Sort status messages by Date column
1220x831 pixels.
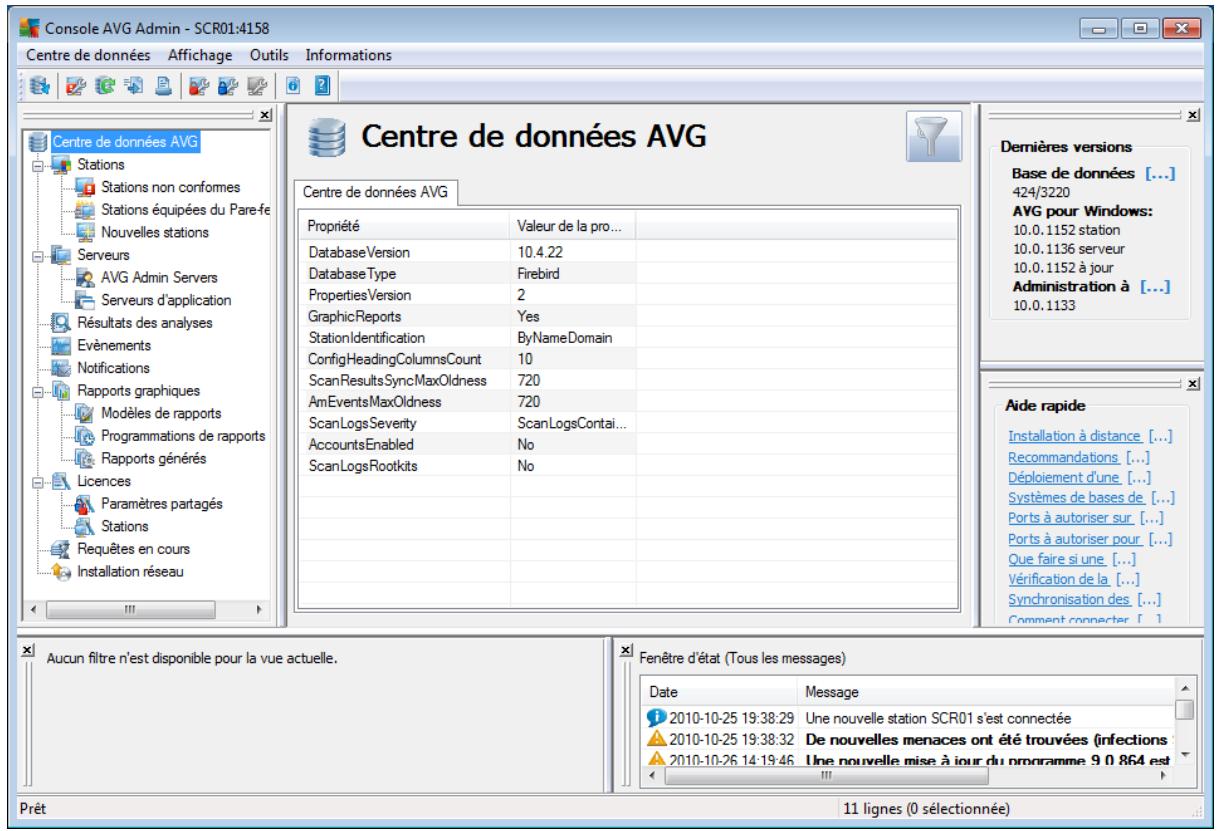pos(722,691)
